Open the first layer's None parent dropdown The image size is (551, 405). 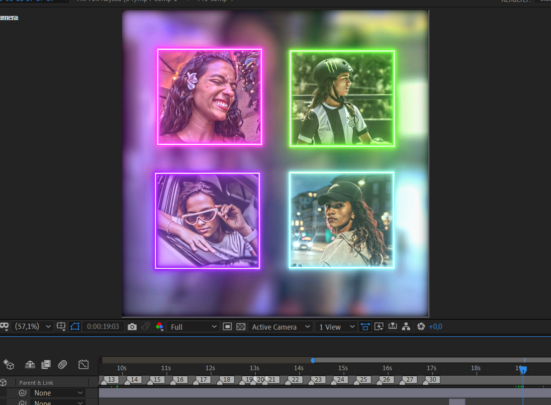click(58, 393)
